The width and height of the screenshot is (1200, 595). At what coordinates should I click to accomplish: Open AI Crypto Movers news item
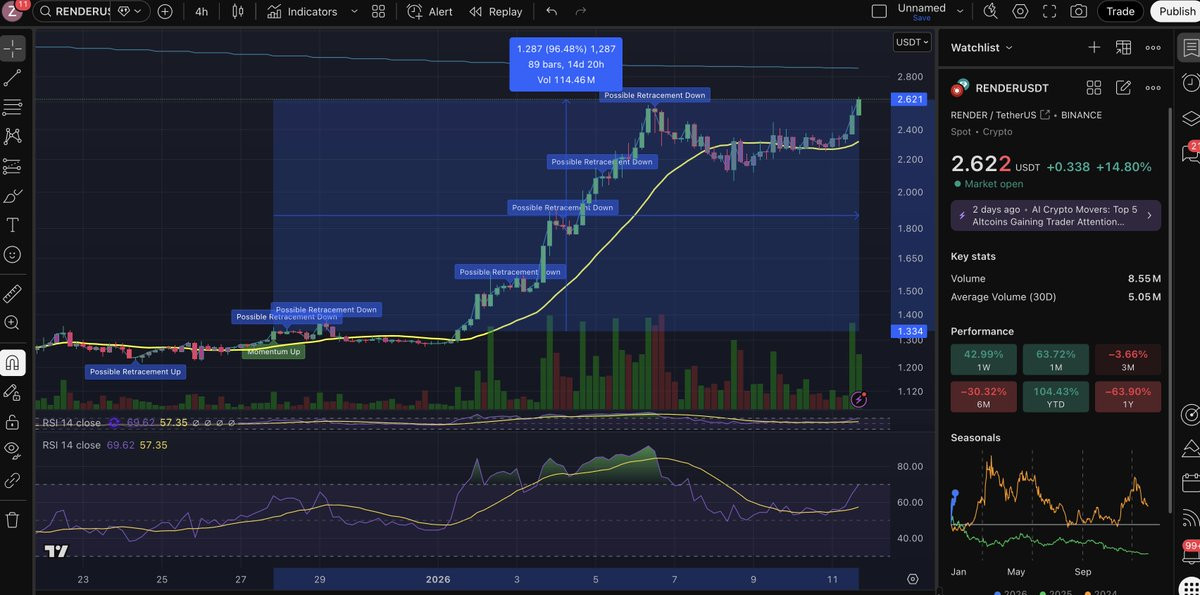(1055, 216)
